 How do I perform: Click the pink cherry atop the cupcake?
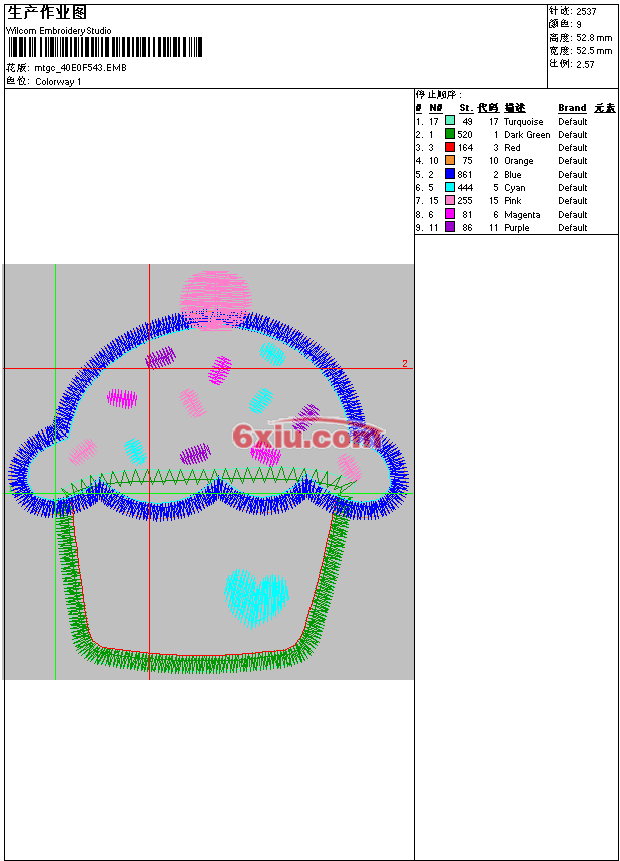[215, 300]
